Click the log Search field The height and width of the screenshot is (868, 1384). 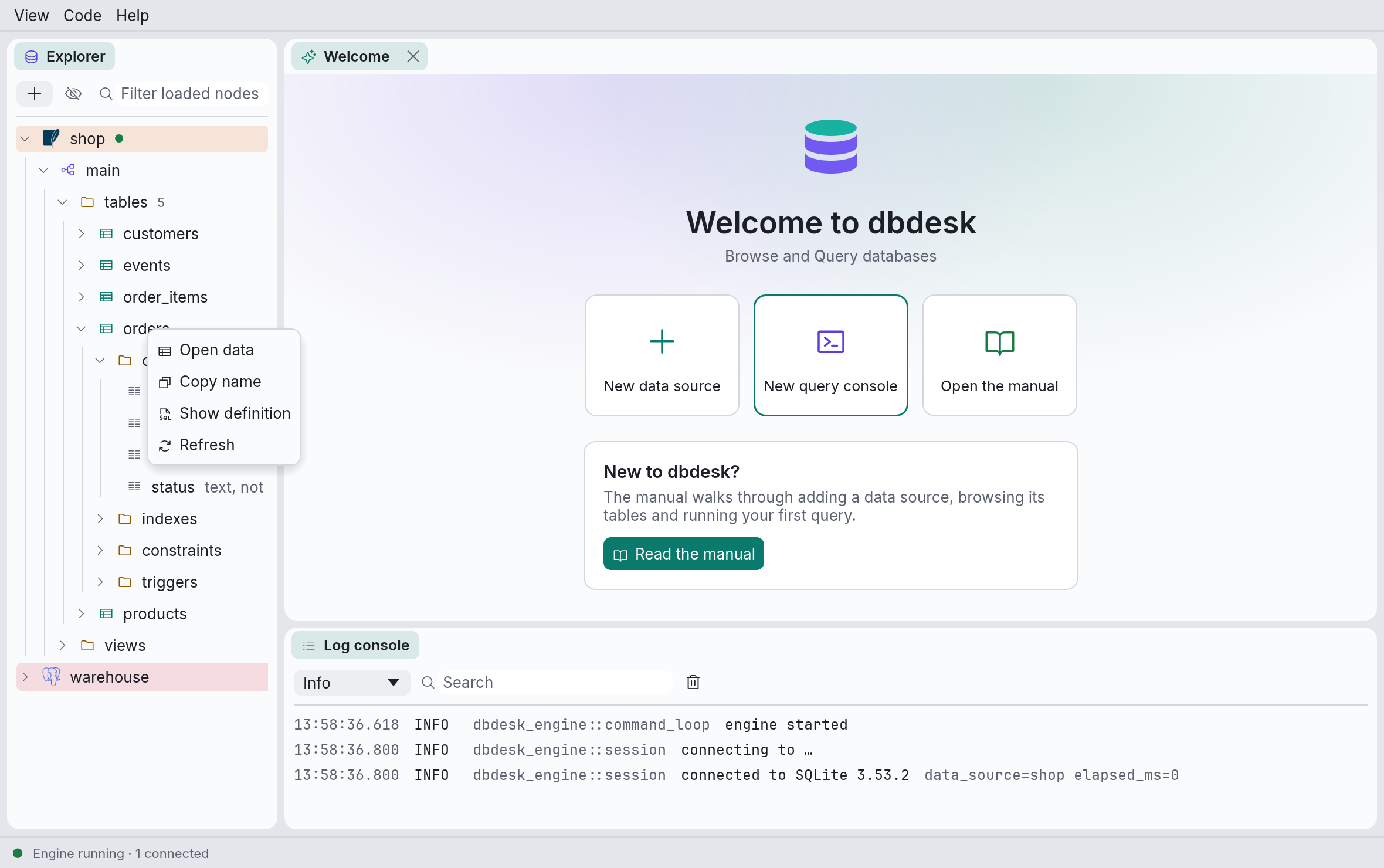tap(556, 683)
